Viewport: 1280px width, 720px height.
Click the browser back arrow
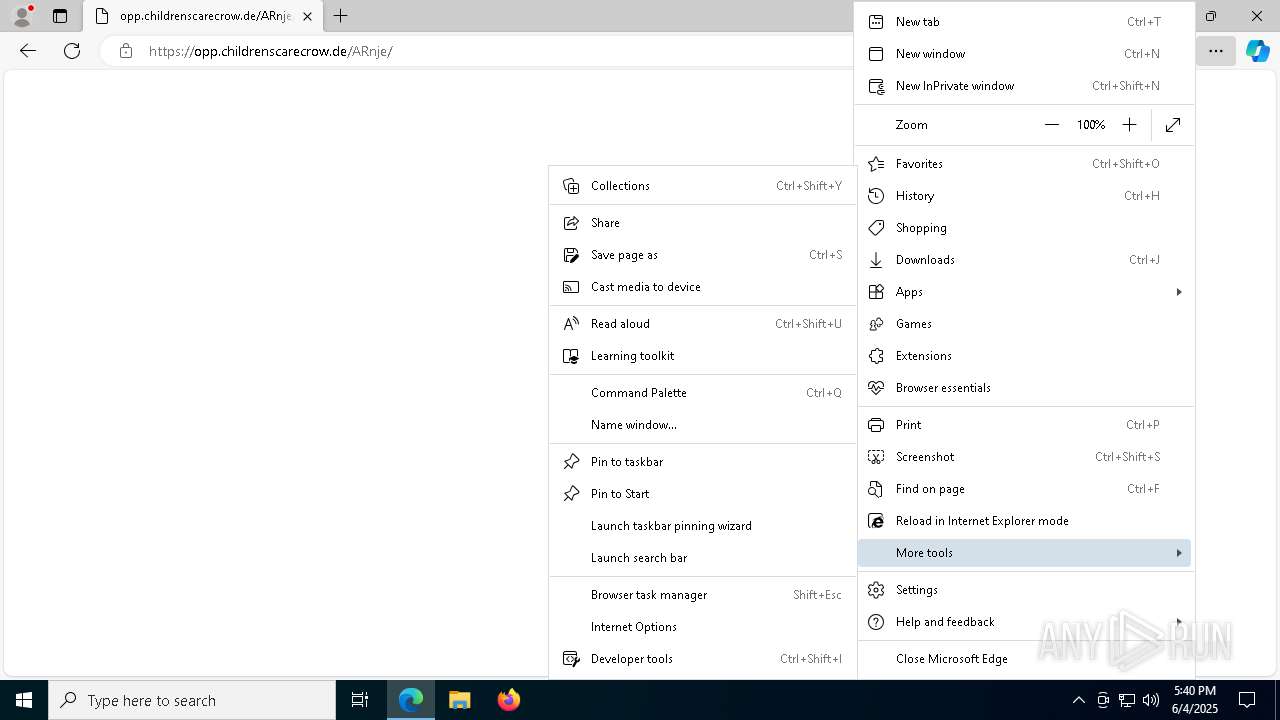click(28, 51)
